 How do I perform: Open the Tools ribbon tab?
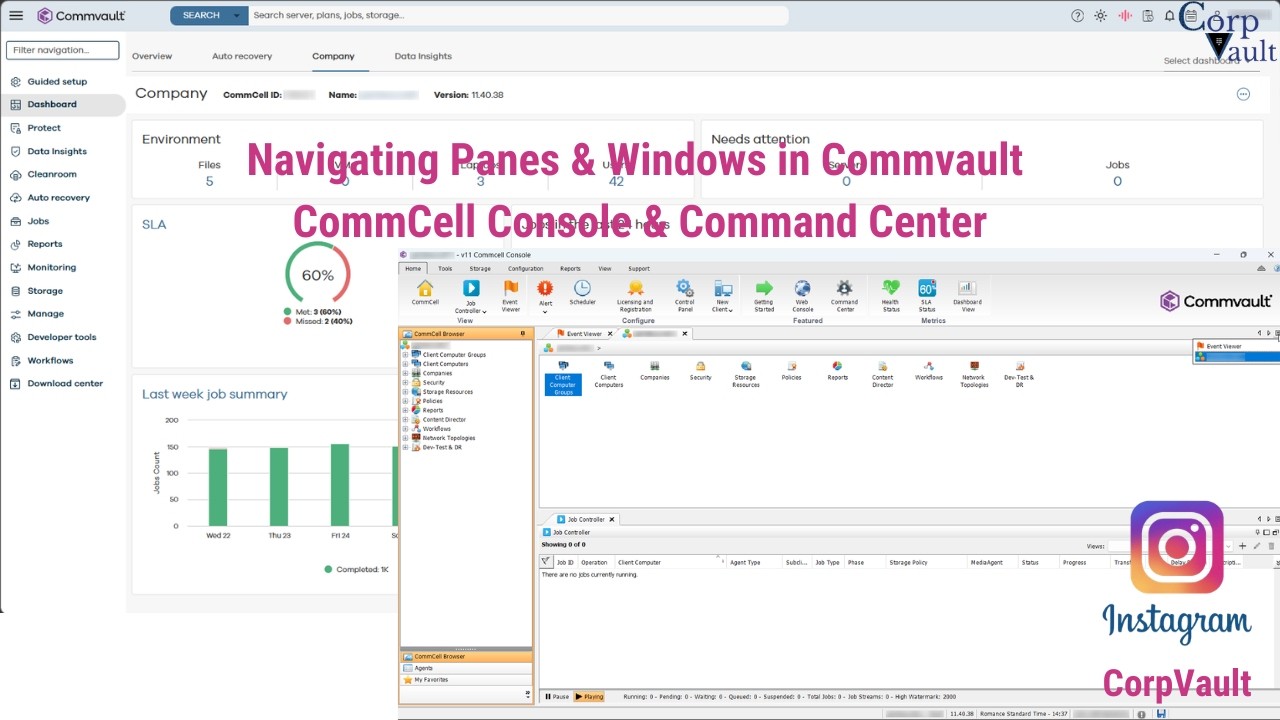(445, 269)
